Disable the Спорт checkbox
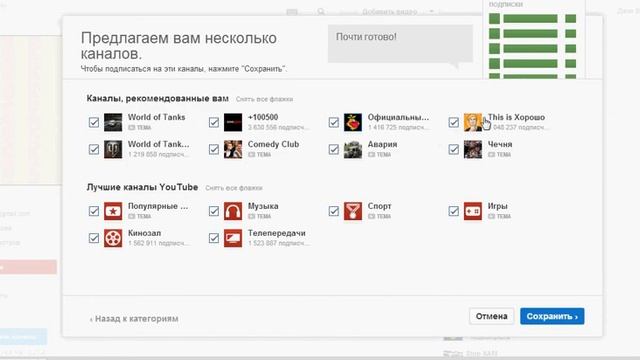Viewport: 640px width, 360px height. coord(334,211)
